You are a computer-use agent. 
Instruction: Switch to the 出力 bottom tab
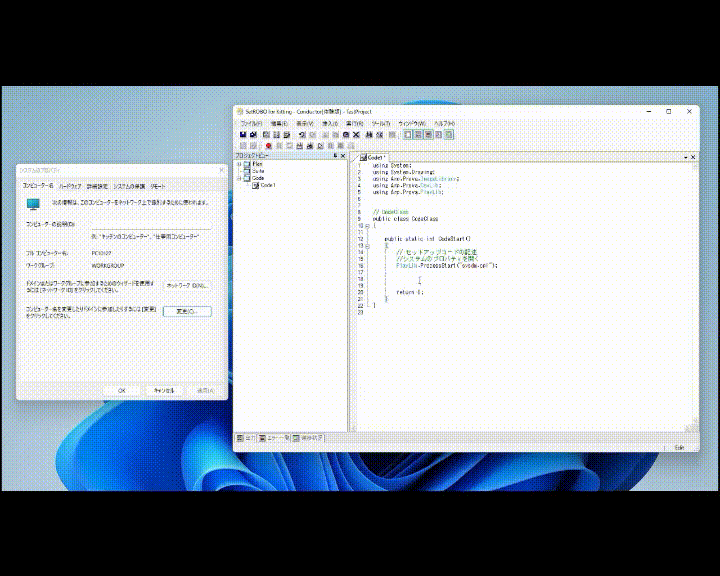click(246, 438)
